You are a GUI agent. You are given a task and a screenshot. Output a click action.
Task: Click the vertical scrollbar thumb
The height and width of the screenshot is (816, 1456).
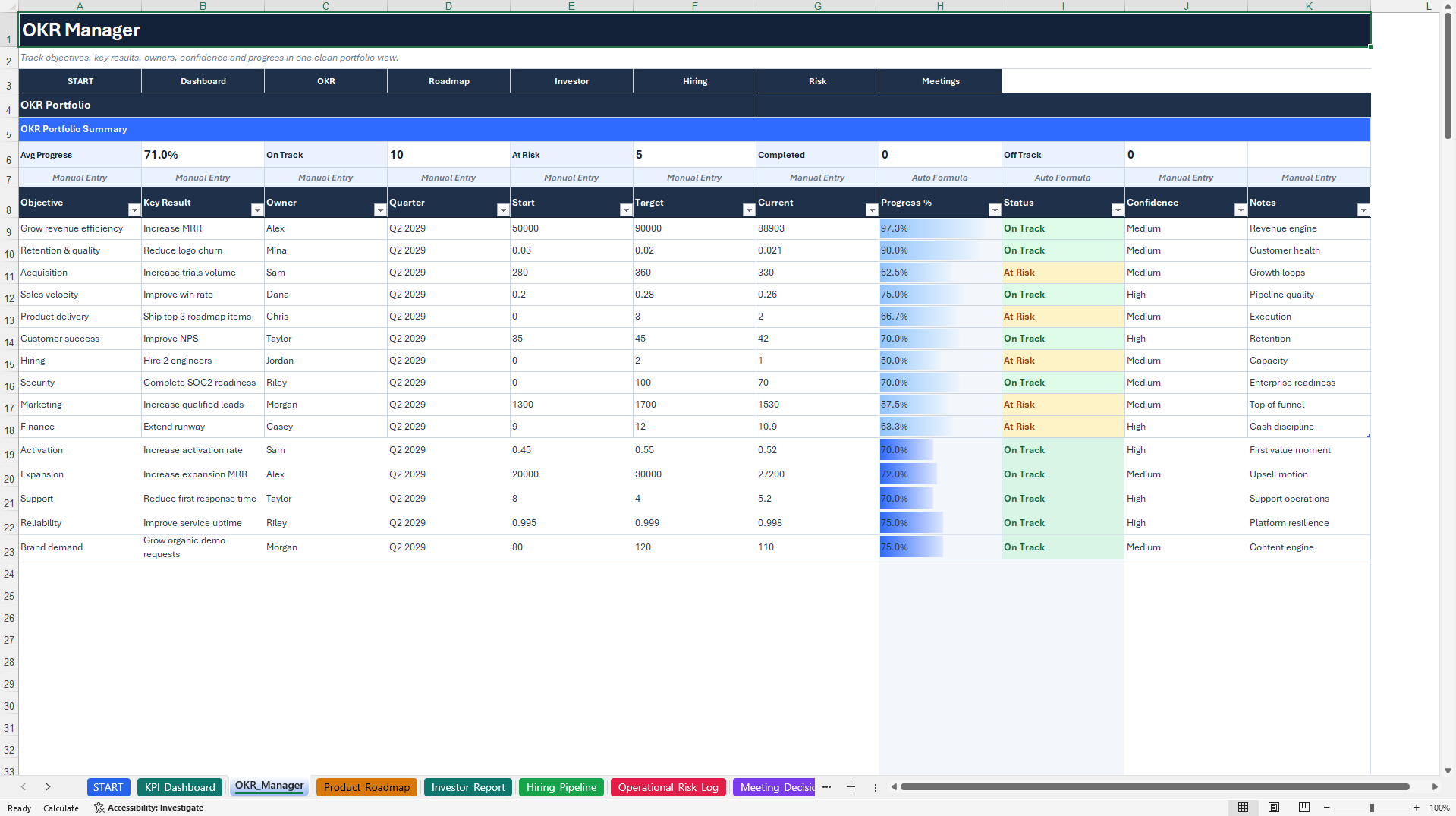[x=1448, y=76]
